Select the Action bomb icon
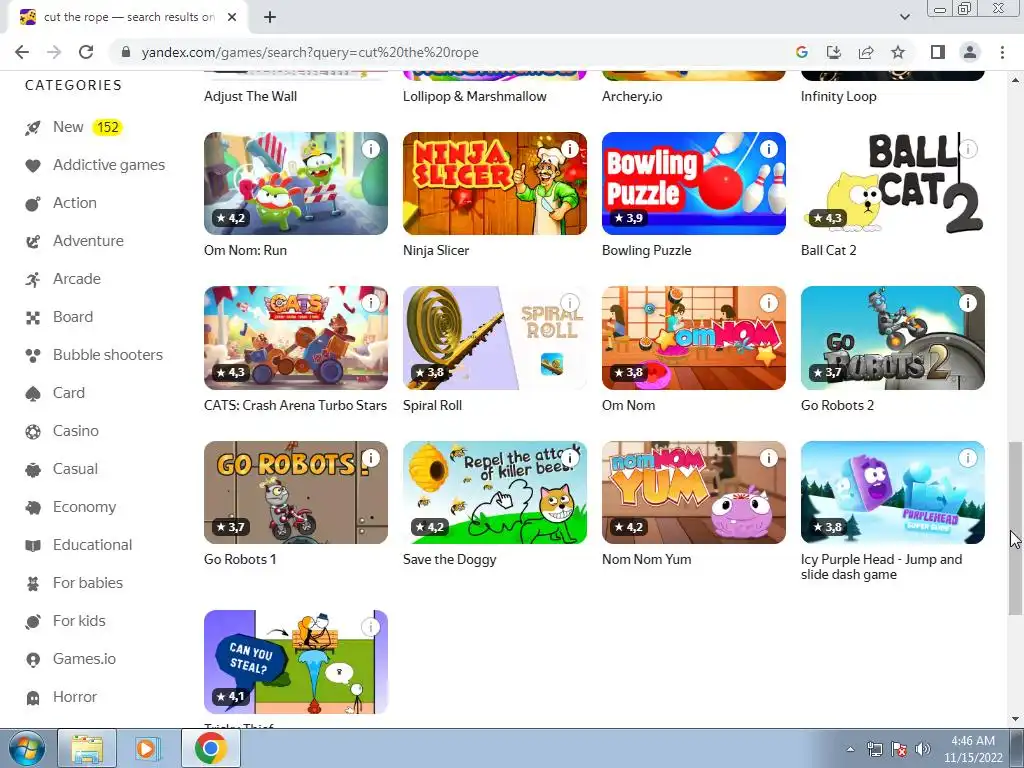Image resolution: width=1024 pixels, height=768 pixels. [33, 204]
